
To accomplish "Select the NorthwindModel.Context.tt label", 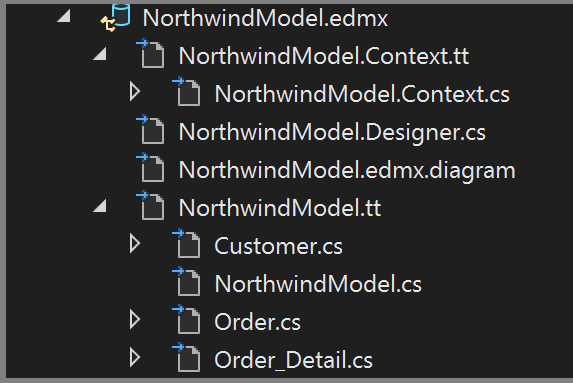I will 324,56.
